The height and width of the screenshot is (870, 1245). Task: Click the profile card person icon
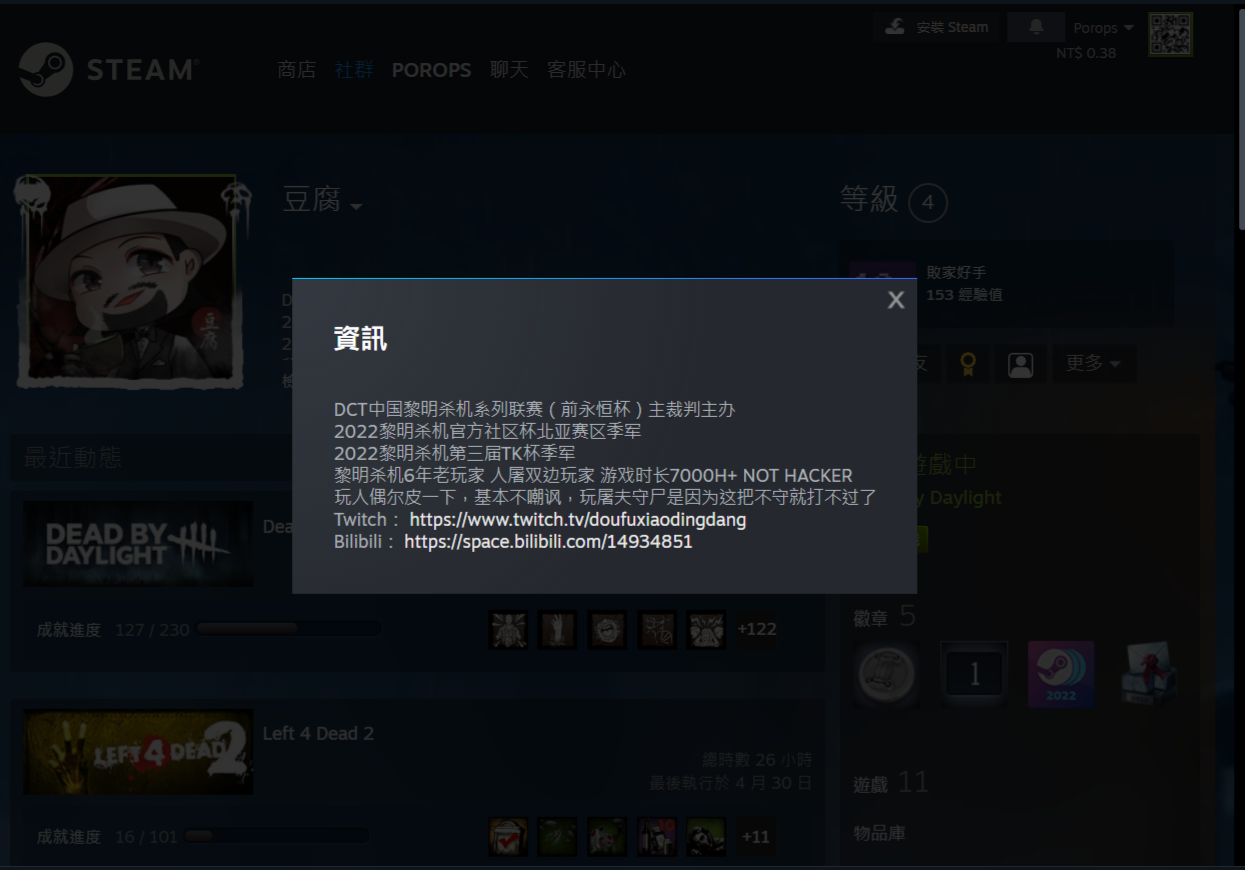click(1020, 364)
